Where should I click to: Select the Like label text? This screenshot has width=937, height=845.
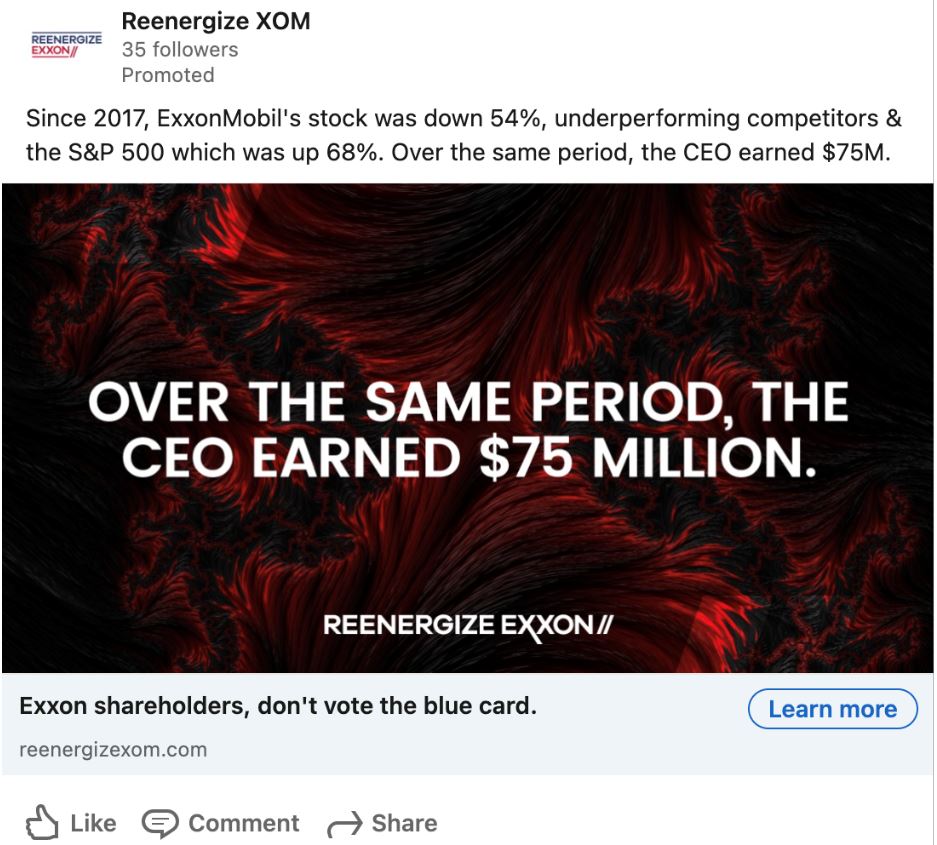[93, 823]
